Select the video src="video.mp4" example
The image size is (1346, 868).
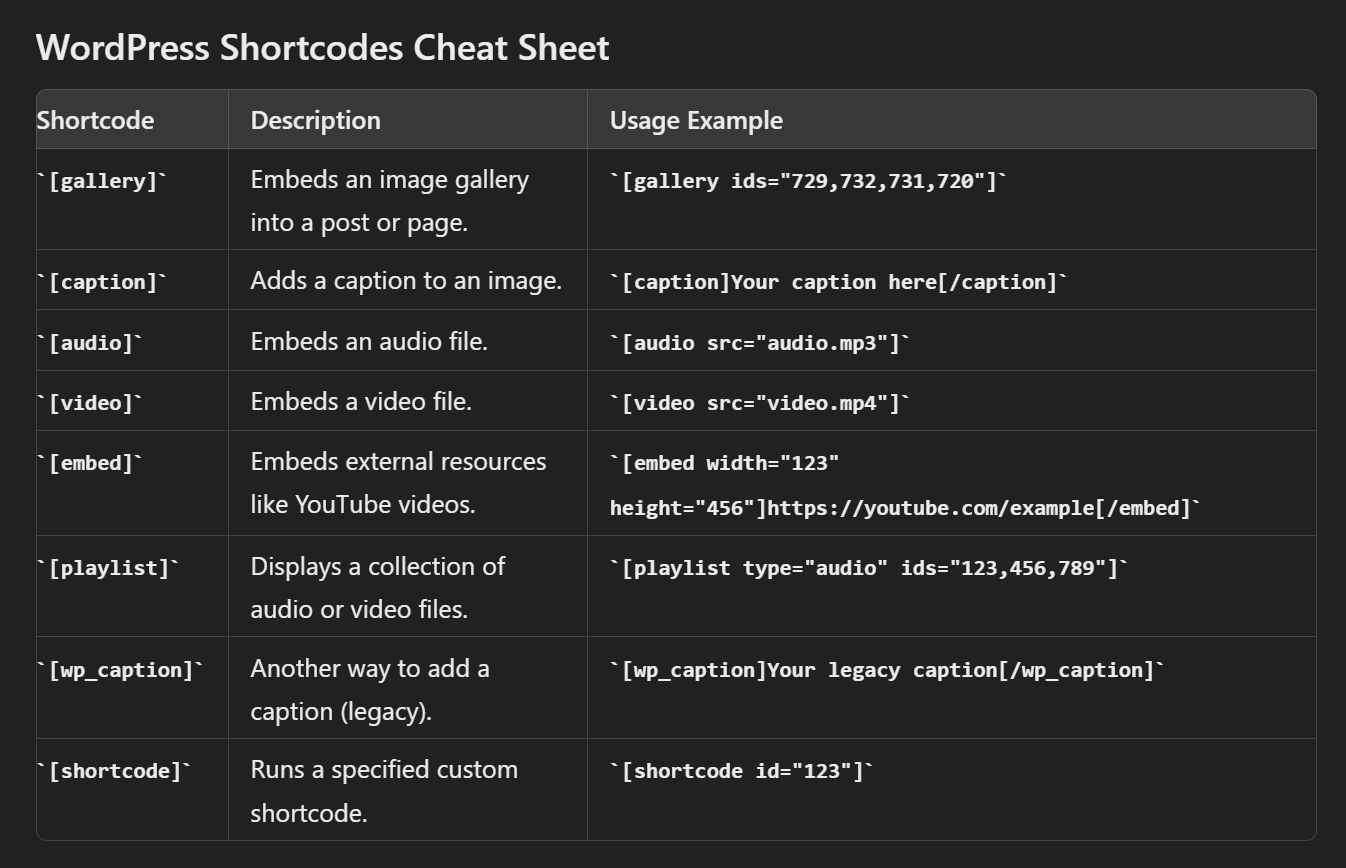tap(760, 403)
